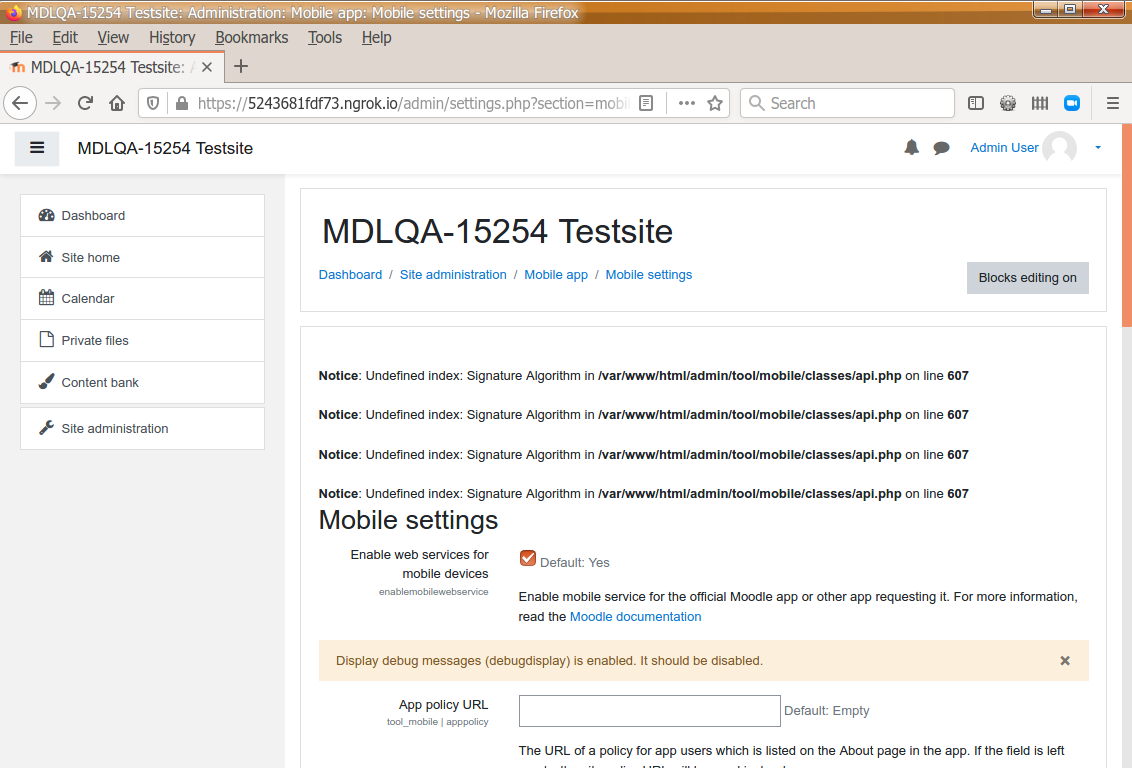
Task: Expand the user menu dropdown arrow
Action: click(1097, 148)
